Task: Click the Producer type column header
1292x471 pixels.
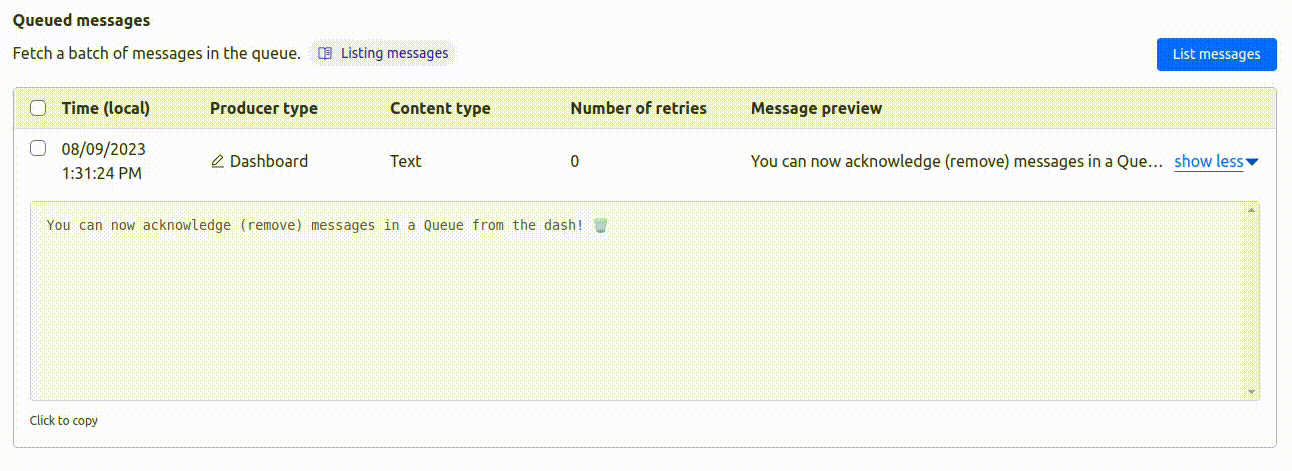Action: 263,108
